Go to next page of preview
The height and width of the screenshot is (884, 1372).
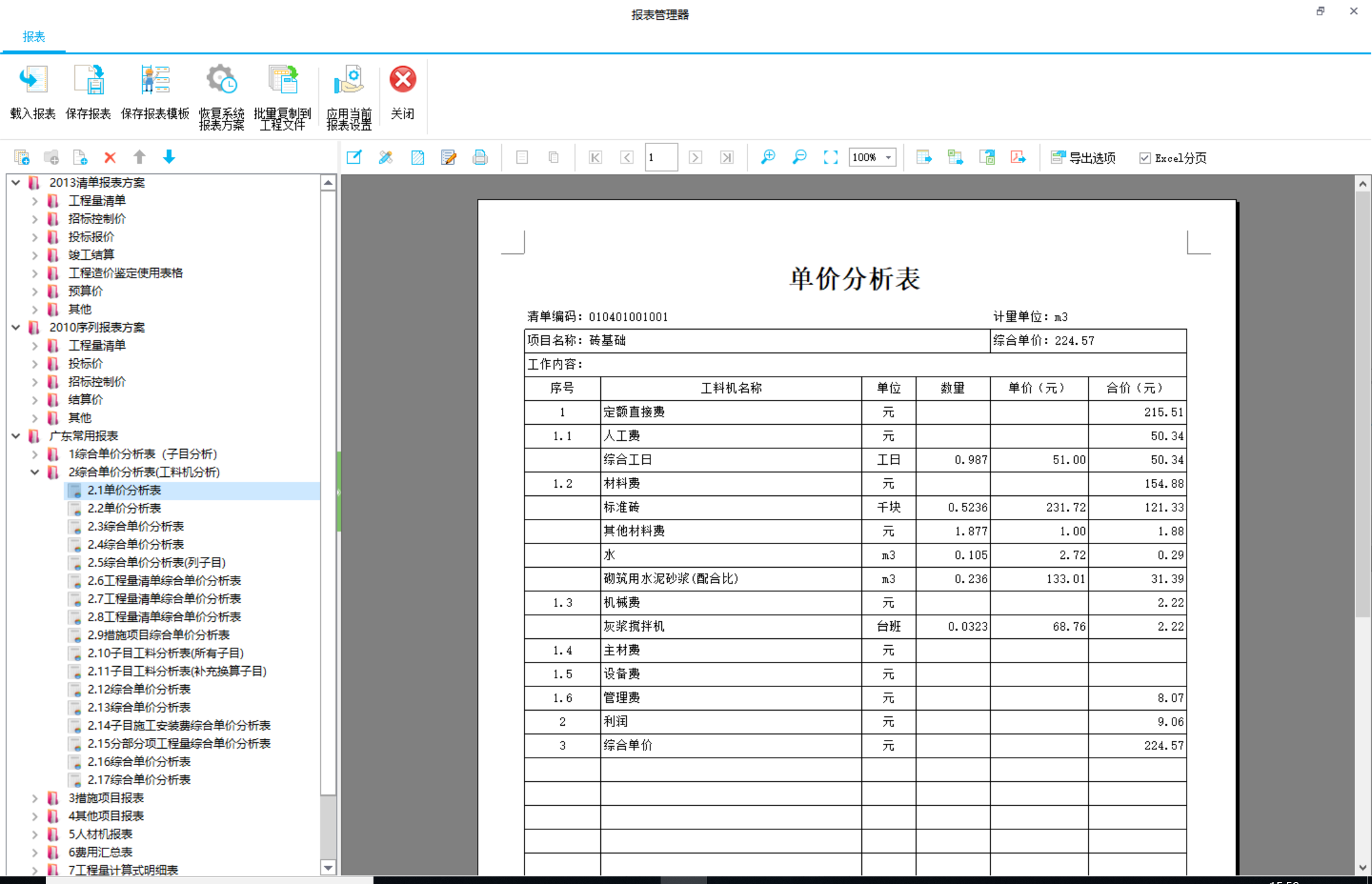click(x=696, y=157)
